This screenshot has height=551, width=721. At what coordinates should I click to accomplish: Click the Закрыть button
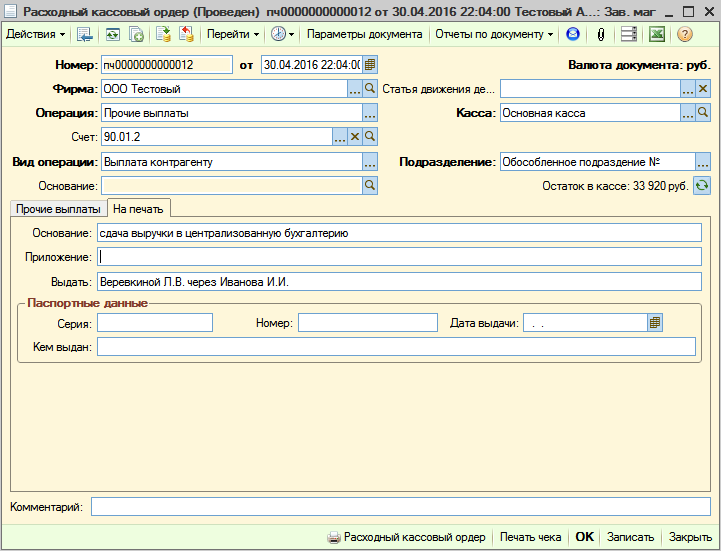coord(690,537)
